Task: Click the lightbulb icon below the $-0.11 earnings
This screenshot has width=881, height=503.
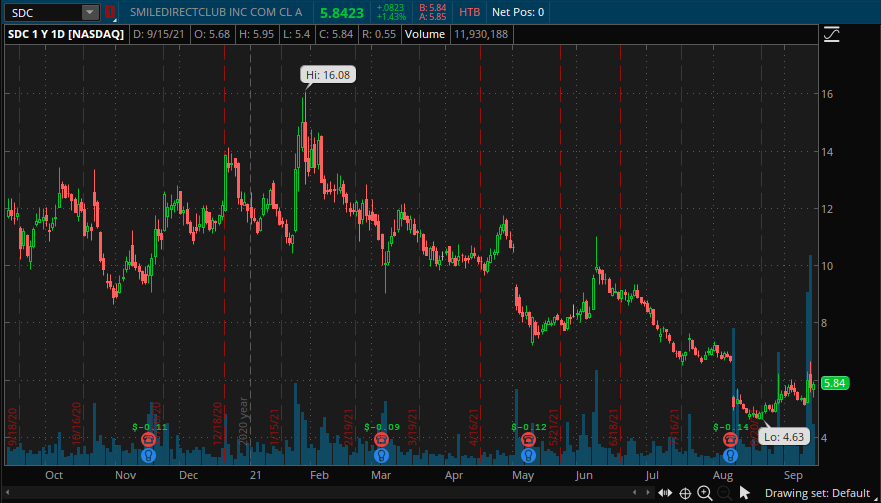Action: [148, 455]
